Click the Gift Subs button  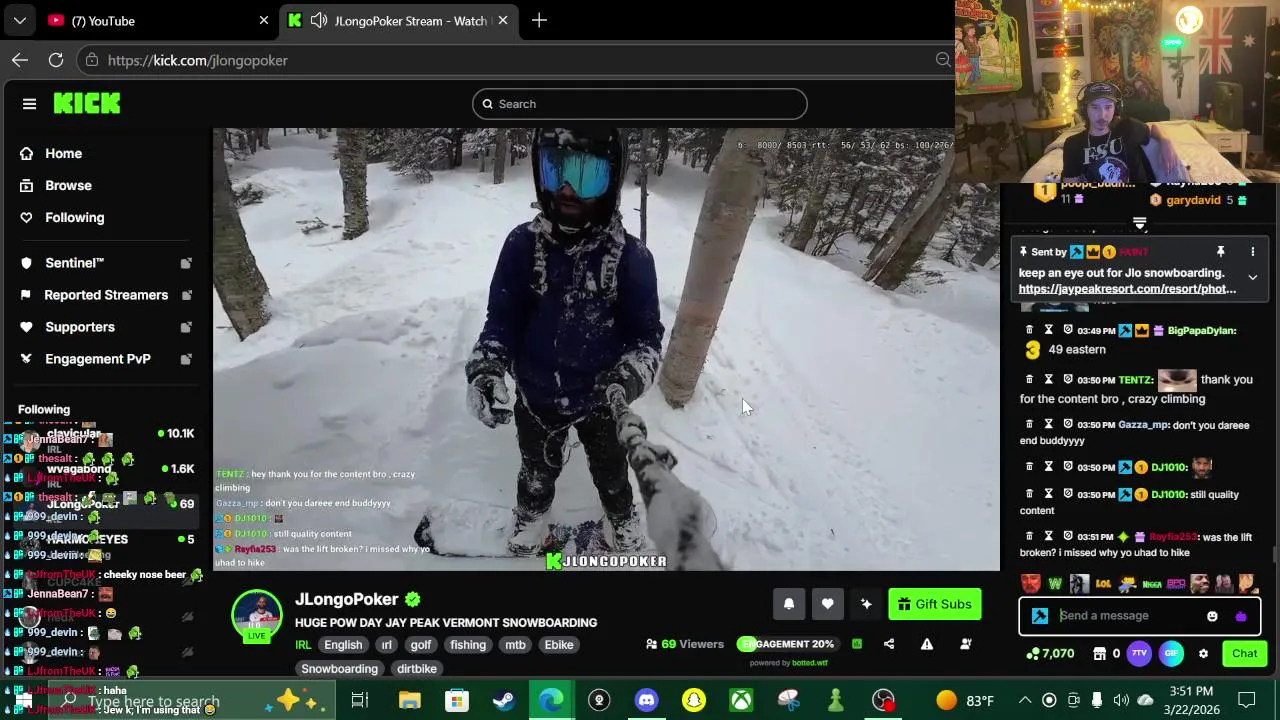click(935, 604)
